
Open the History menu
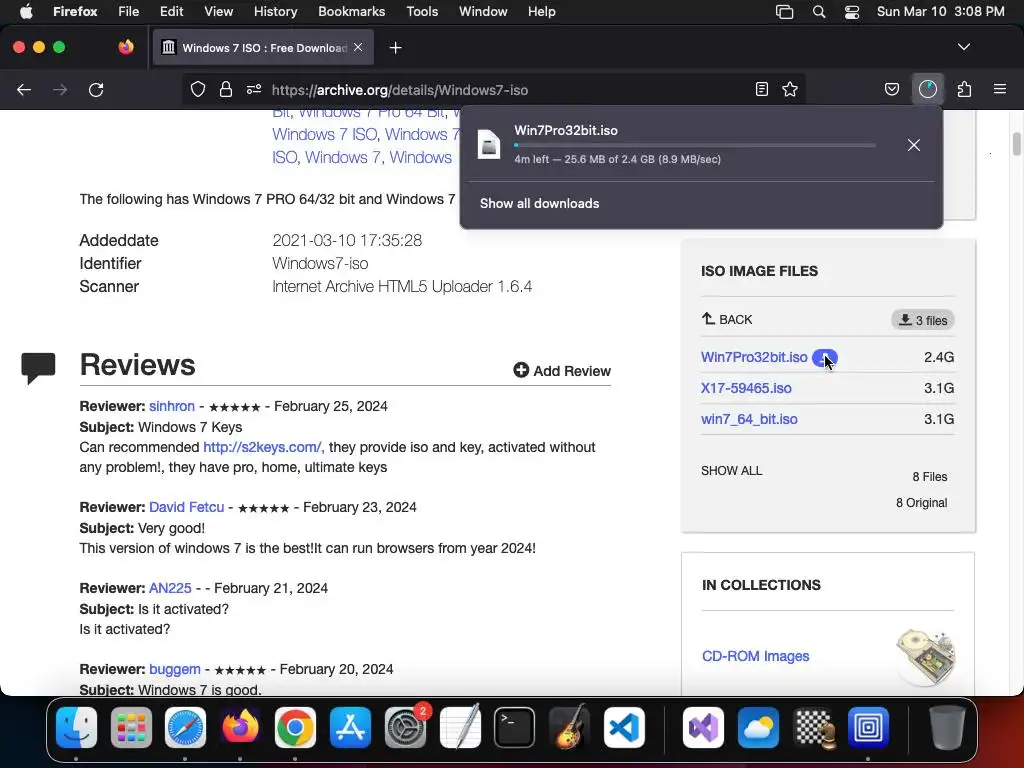pyautogui.click(x=276, y=12)
